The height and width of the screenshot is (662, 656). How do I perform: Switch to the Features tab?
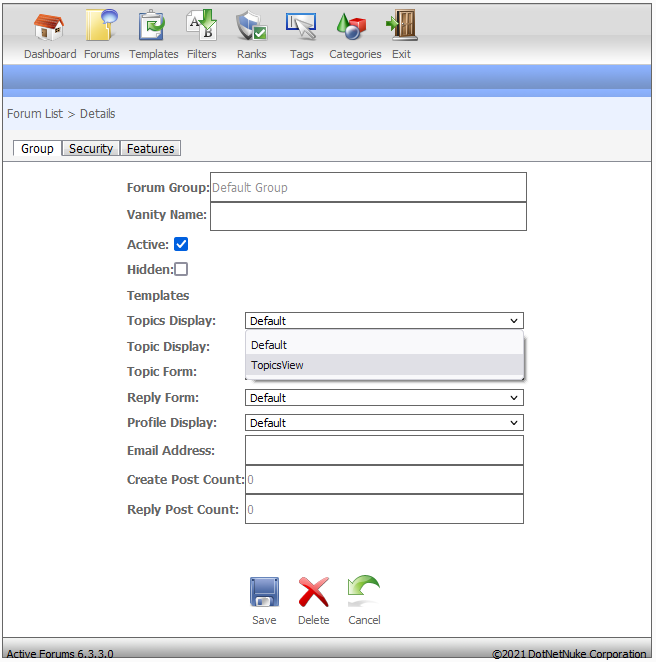point(150,149)
